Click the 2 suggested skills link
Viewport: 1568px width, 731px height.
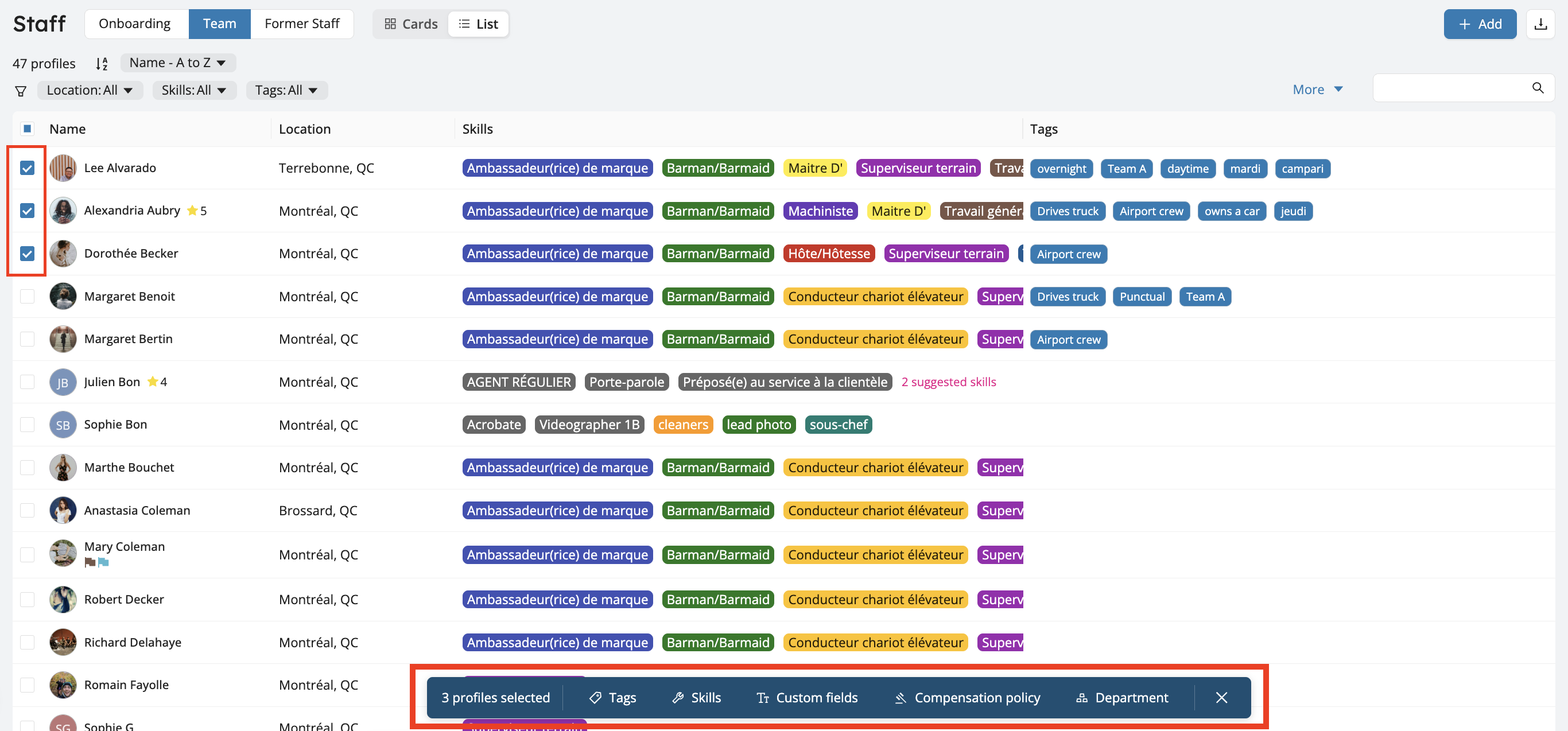[948, 382]
